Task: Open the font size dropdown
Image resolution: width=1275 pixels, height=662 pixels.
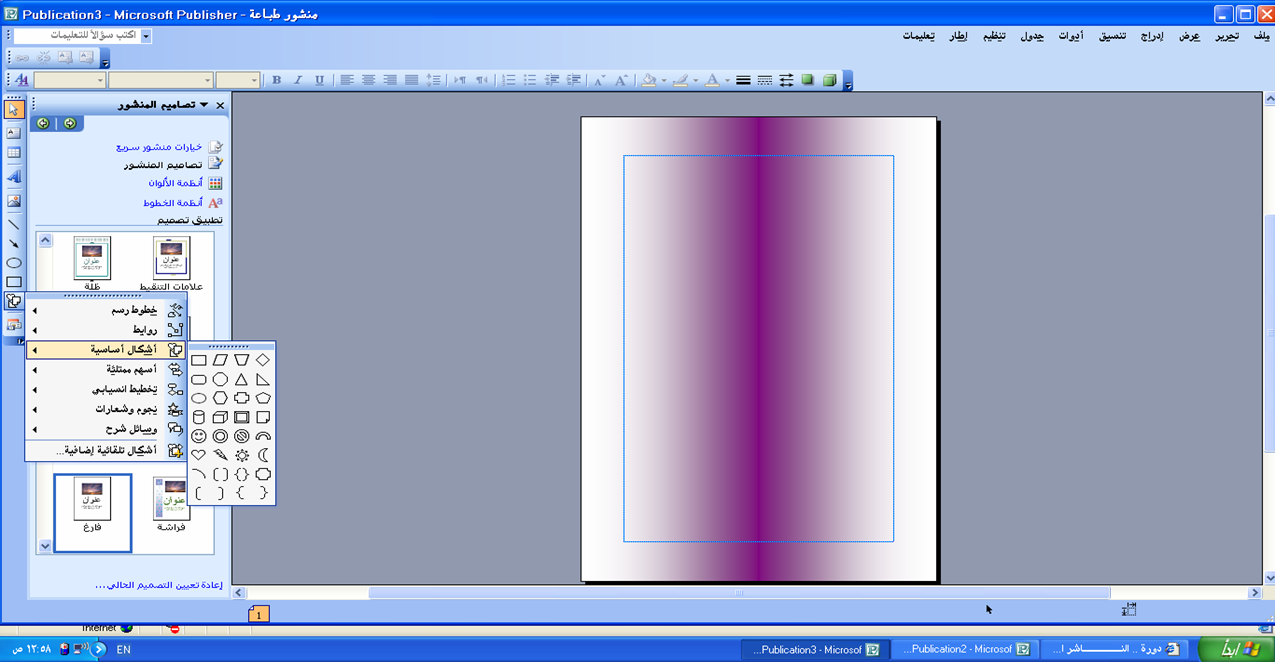Action: 254,80
